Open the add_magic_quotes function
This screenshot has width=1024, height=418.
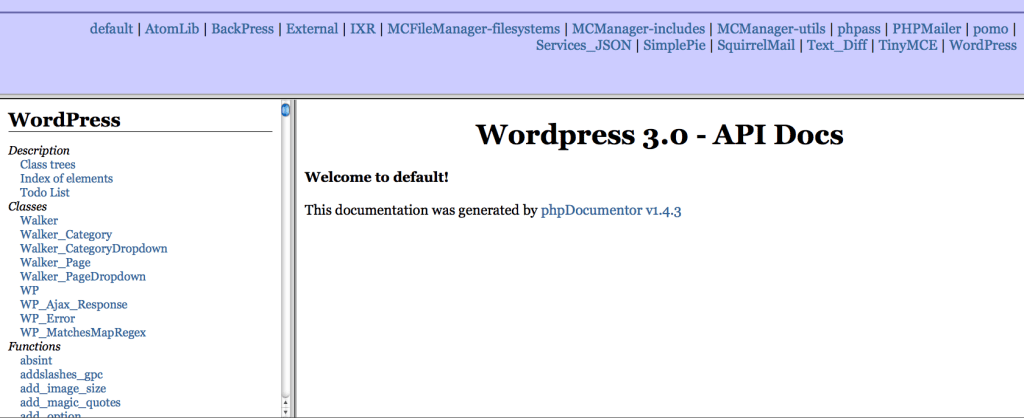[70, 402]
